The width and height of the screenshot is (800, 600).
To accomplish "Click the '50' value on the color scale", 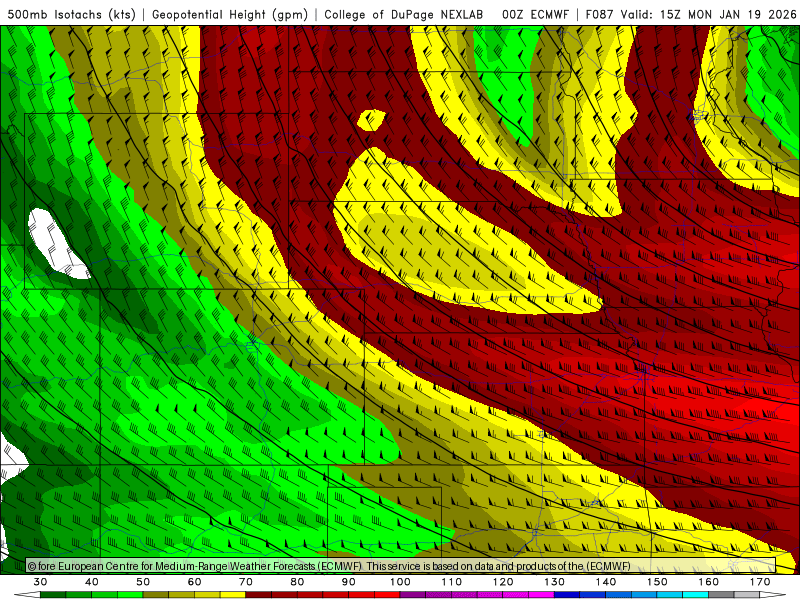I will click(143, 582).
